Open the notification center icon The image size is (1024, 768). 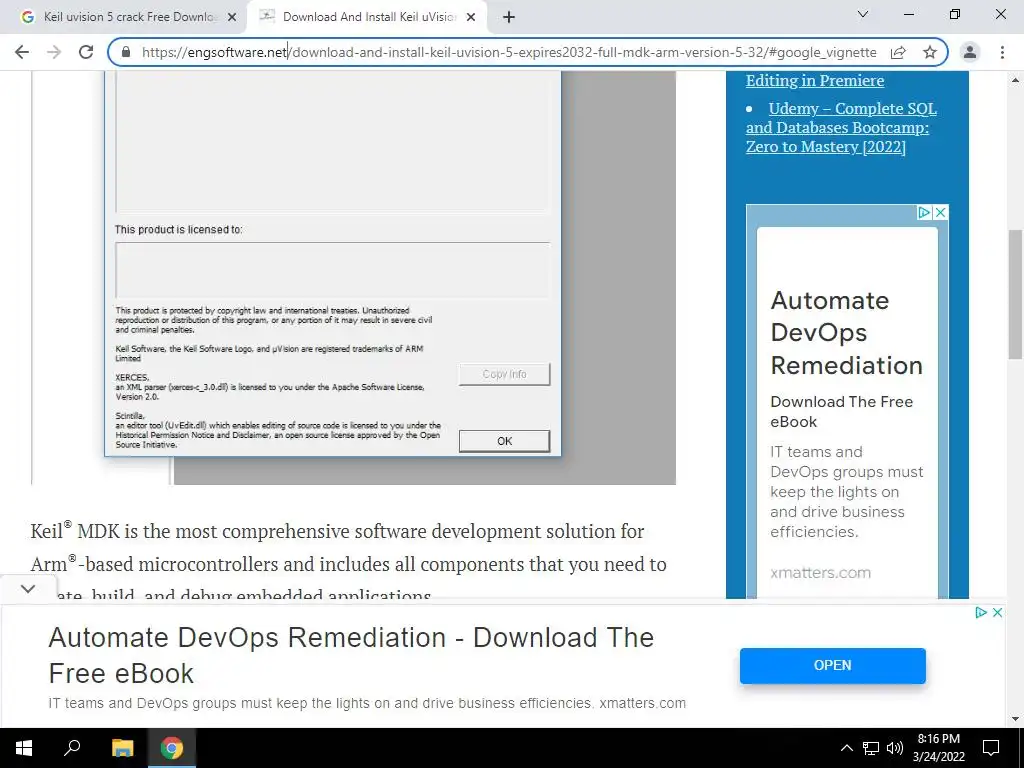[x=991, y=748]
